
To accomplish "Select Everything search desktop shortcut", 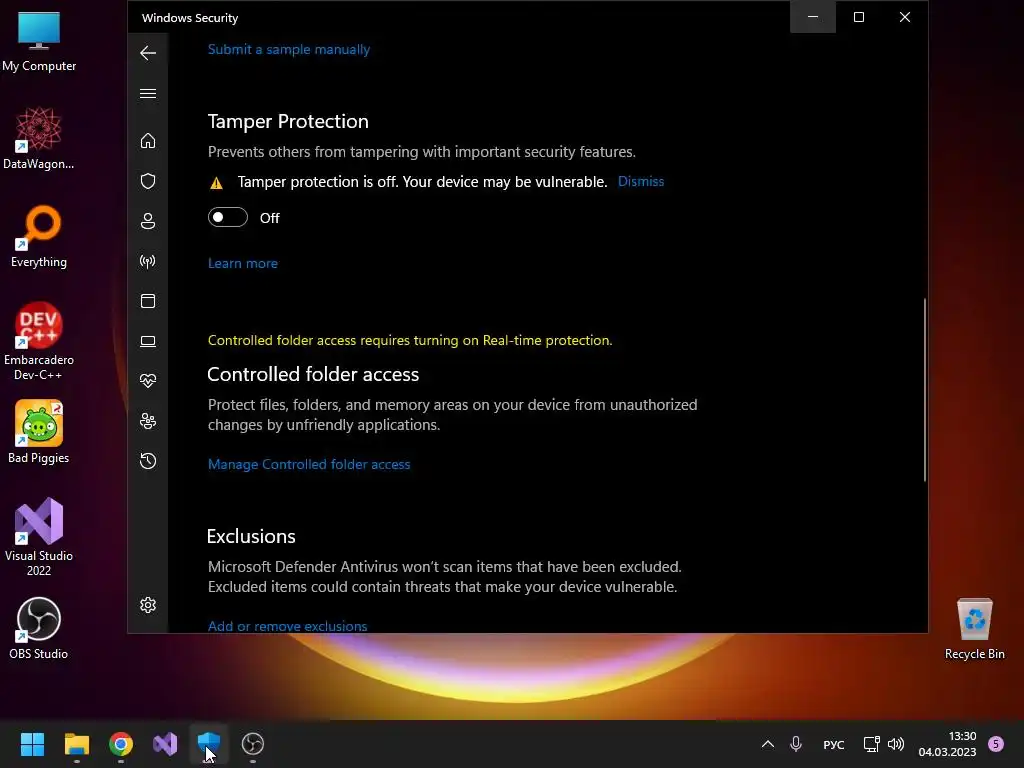I will tap(39, 236).
